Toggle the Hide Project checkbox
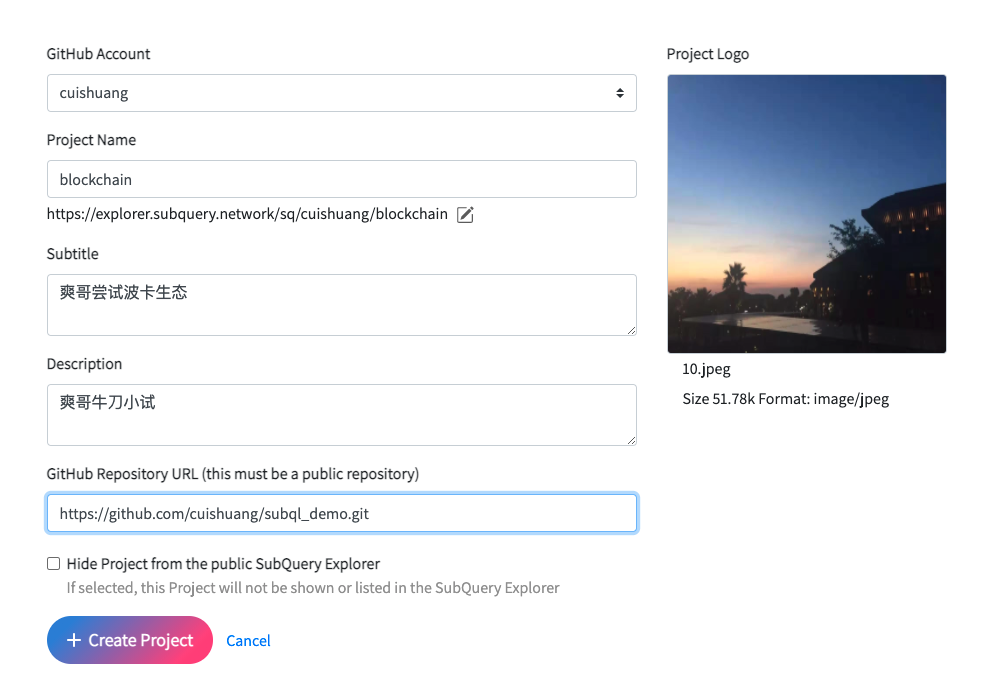Screen dimensions: 999x695 point(54,564)
